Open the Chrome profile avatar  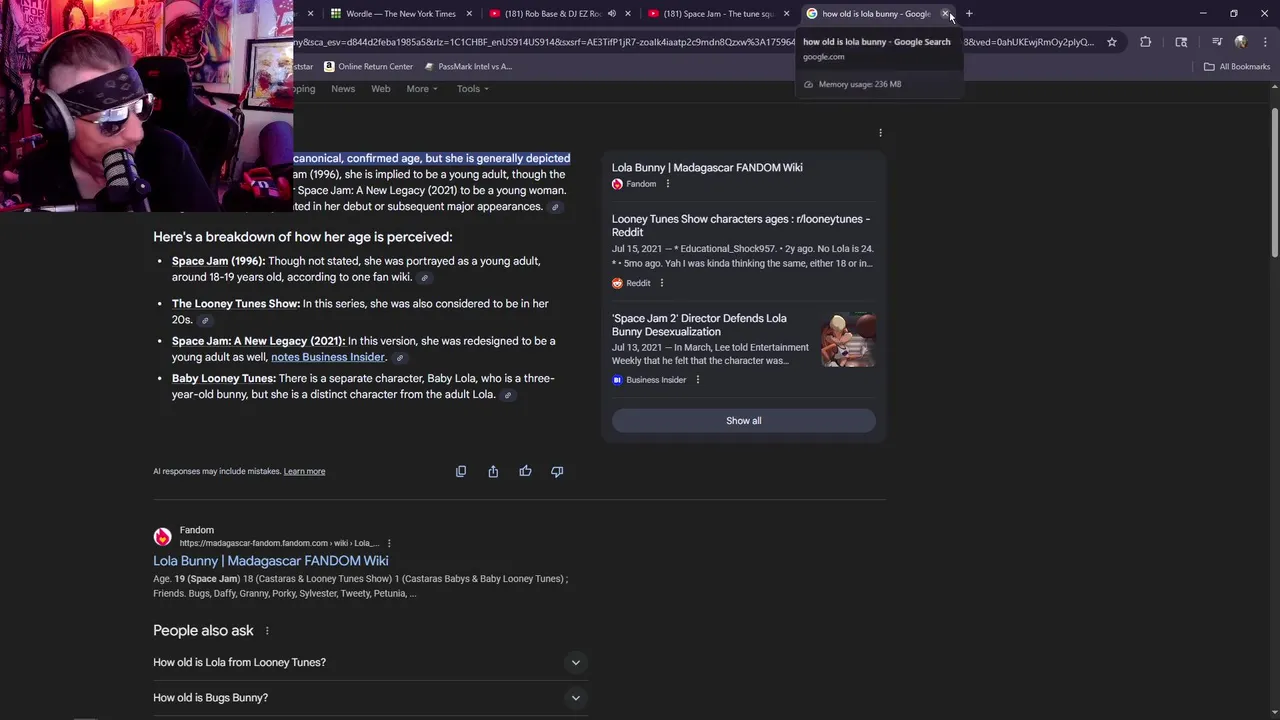tap(1241, 42)
